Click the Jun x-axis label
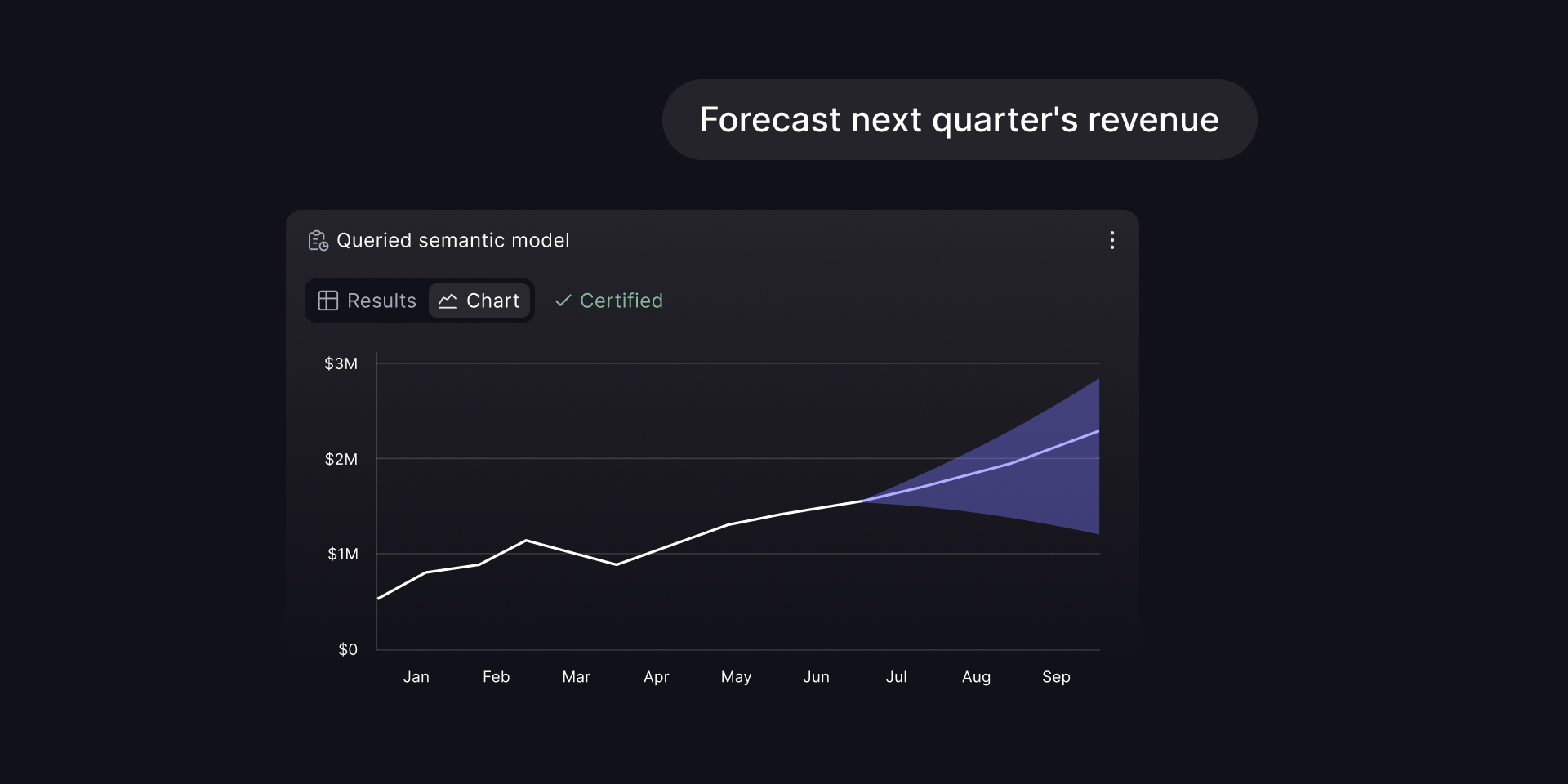This screenshot has width=1568, height=784. click(x=816, y=676)
